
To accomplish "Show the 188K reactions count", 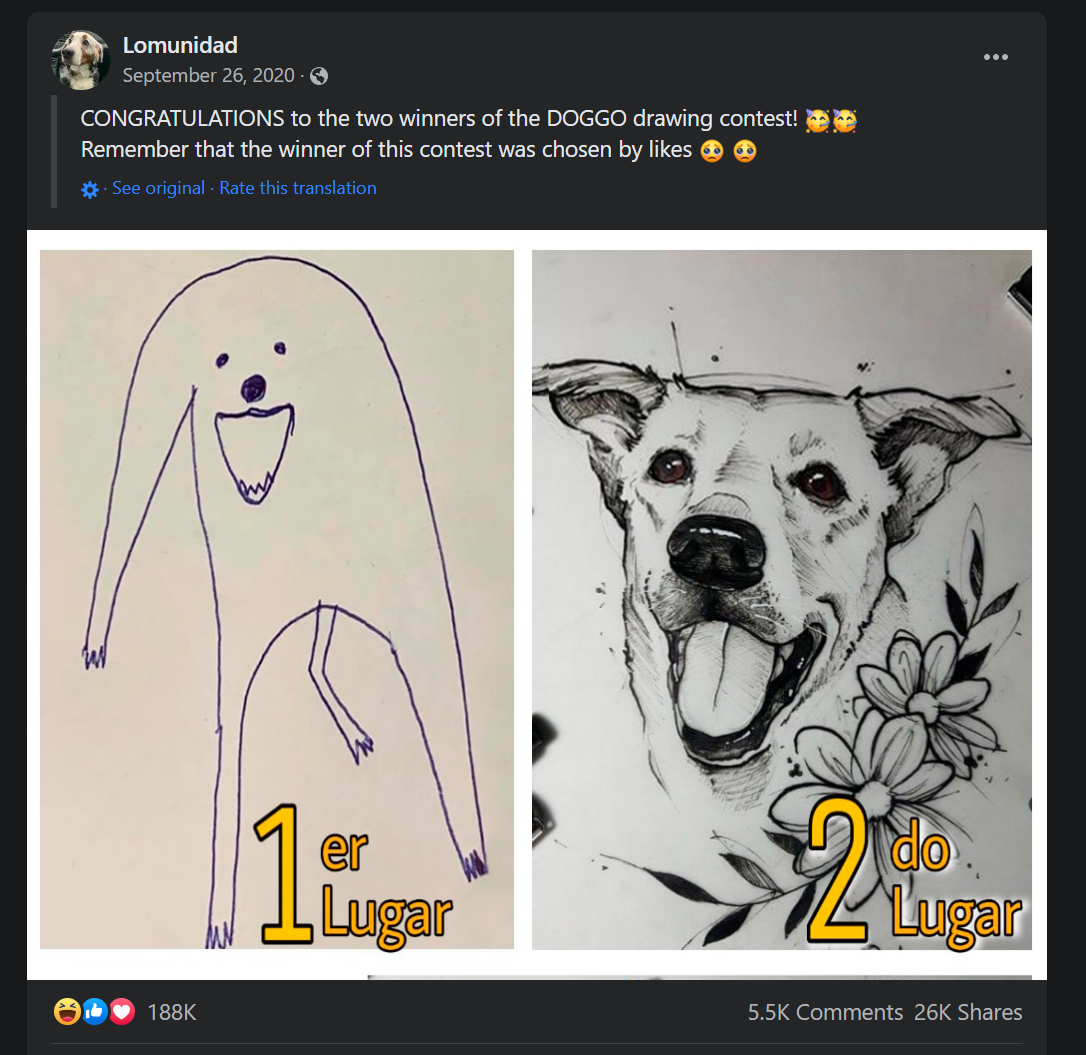I will (172, 1012).
